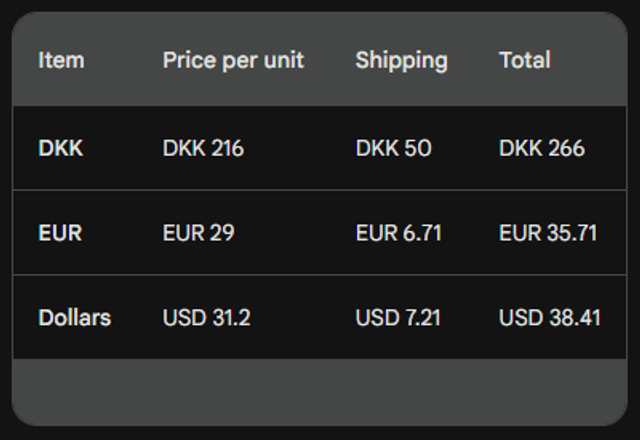
Task: Click the Total column header
Action: point(525,60)
